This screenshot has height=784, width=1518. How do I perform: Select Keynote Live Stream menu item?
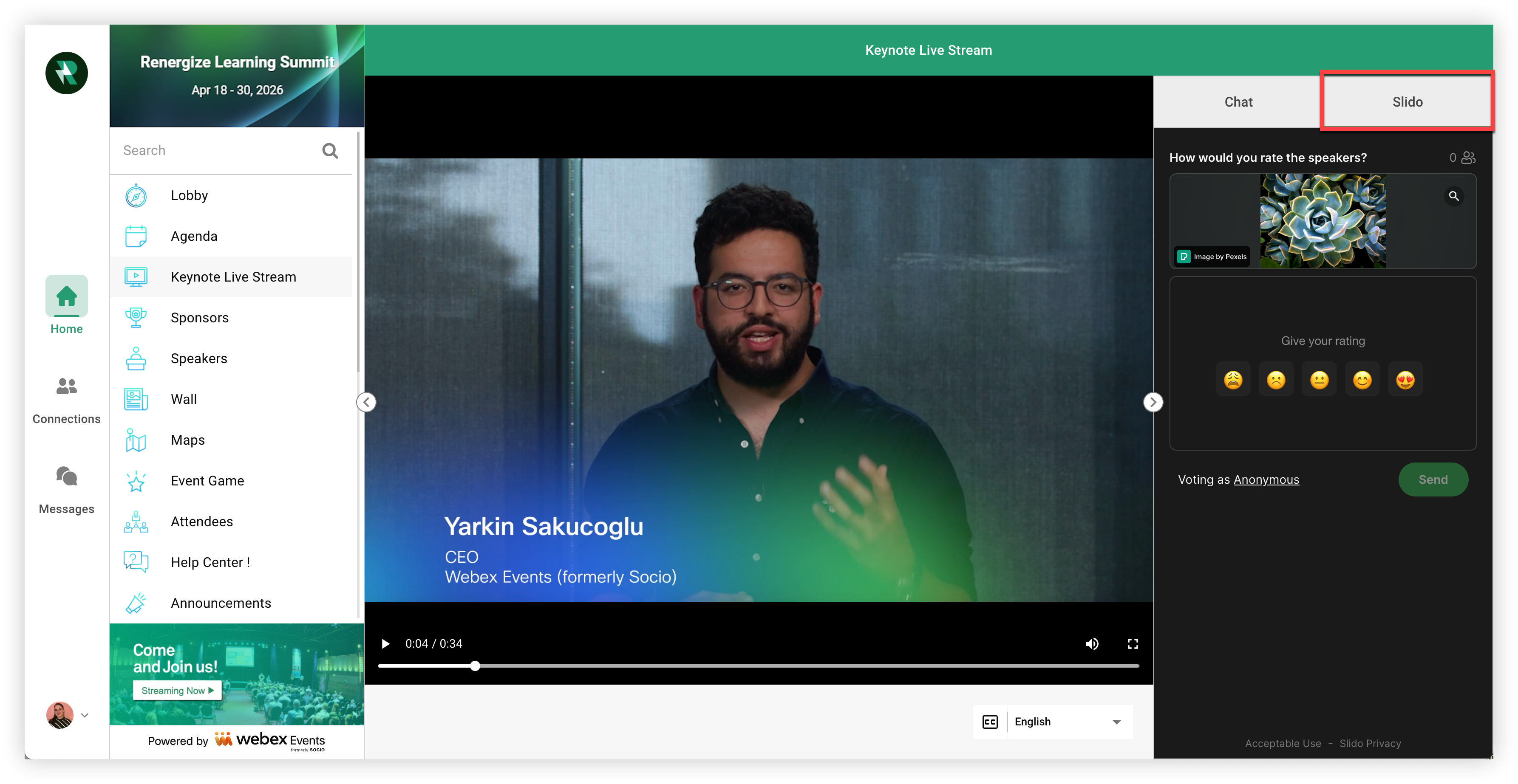(x=231, y=277)
